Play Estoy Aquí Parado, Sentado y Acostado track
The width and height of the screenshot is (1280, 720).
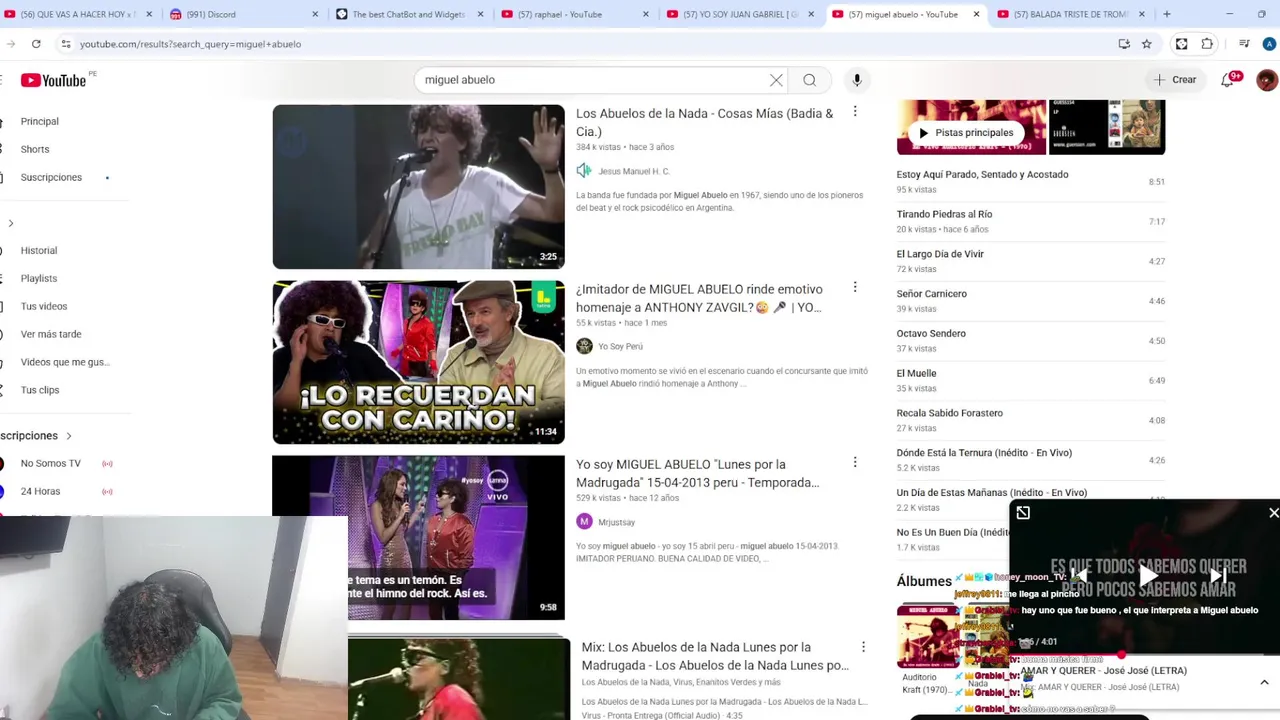pyautogui.click(x=1031, y=181)
